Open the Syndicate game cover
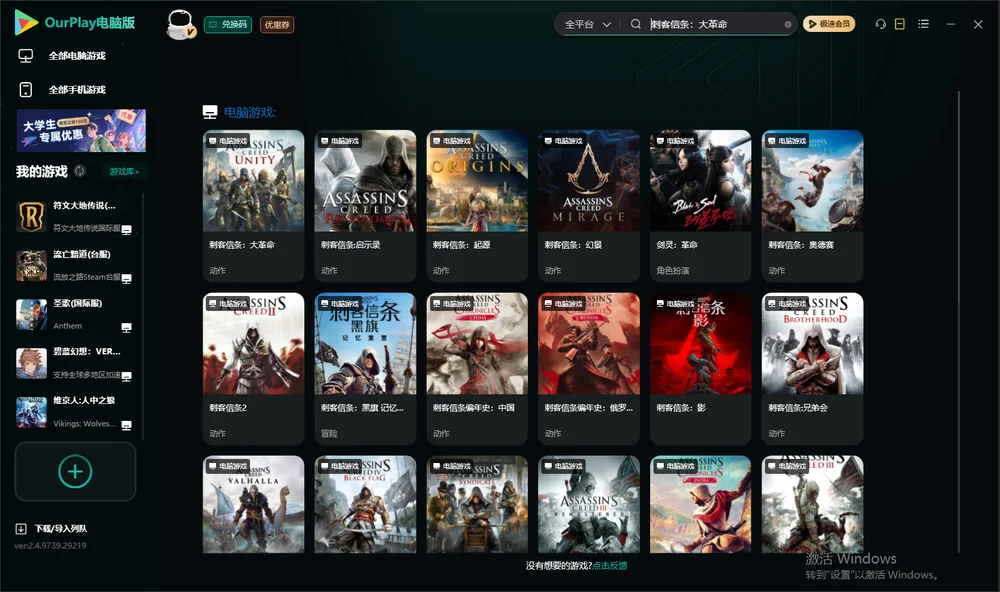The width and height of the screenshot is (1000, 592). 477,504
